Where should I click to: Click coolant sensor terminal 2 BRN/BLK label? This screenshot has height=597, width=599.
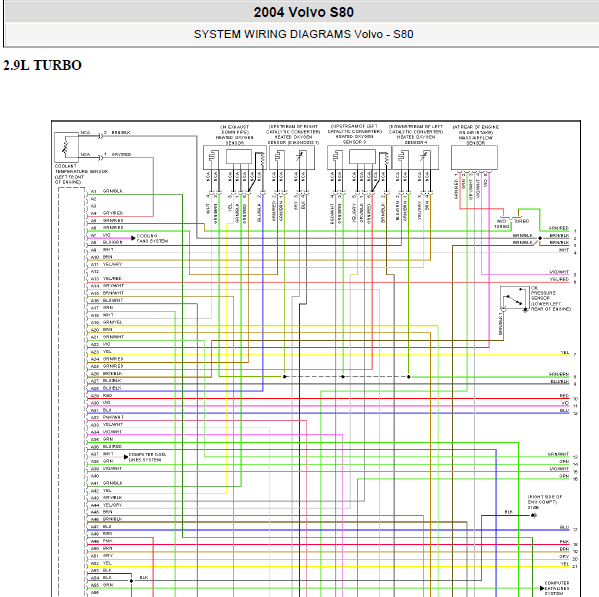pyautogui.click(x=121, y=133)
